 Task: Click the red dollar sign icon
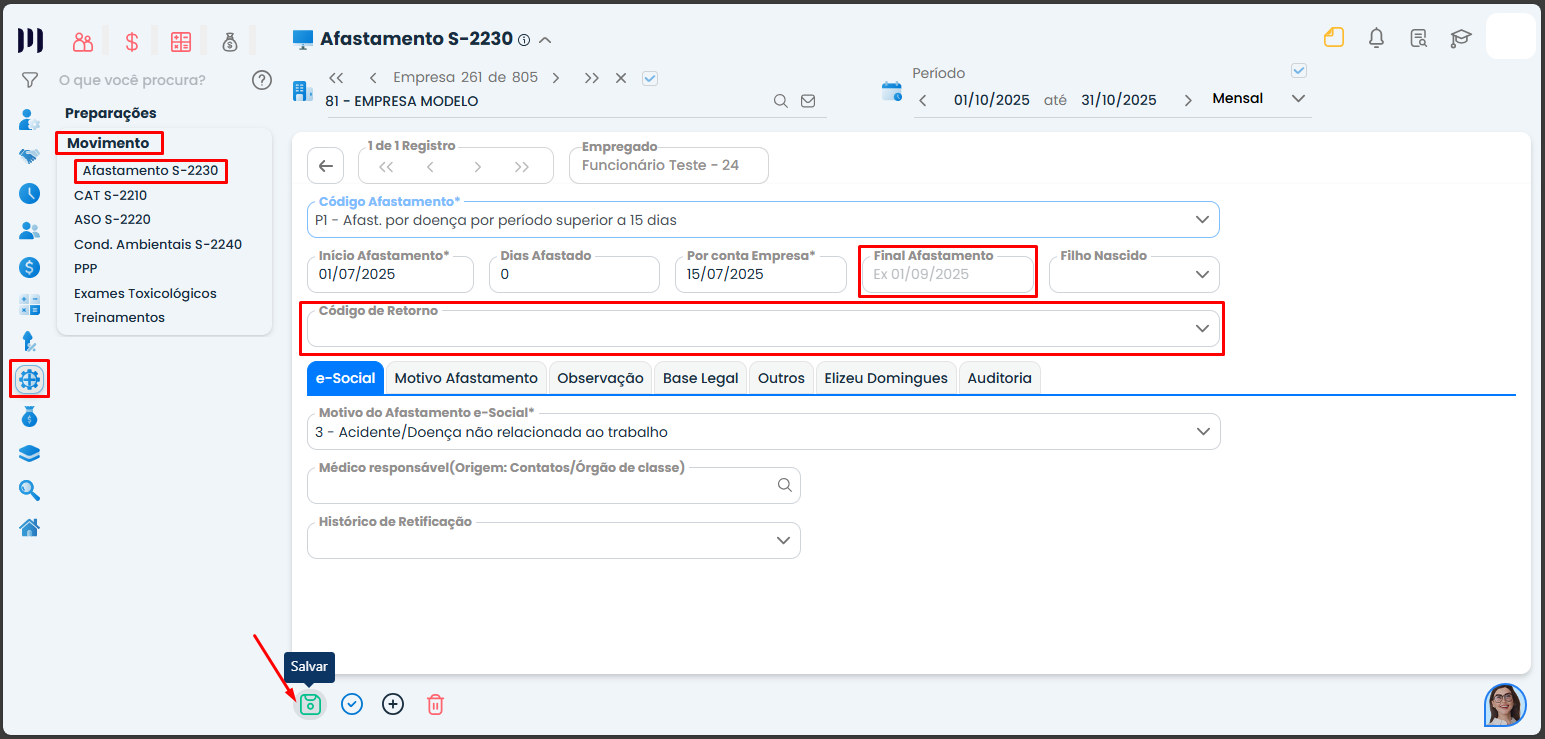pos(132,41)
